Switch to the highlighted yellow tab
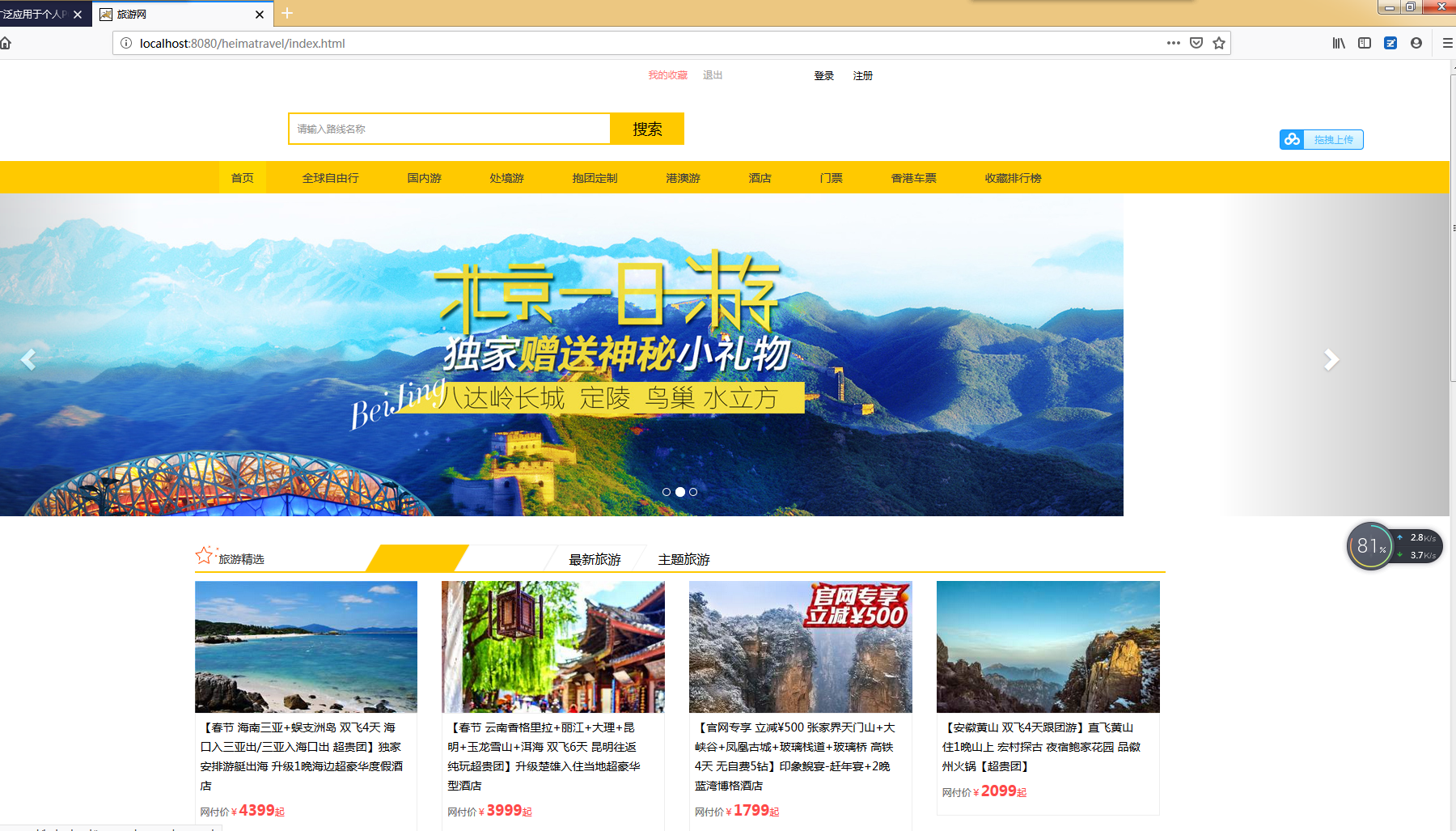The image size is (1456, 831). (417, 558)
